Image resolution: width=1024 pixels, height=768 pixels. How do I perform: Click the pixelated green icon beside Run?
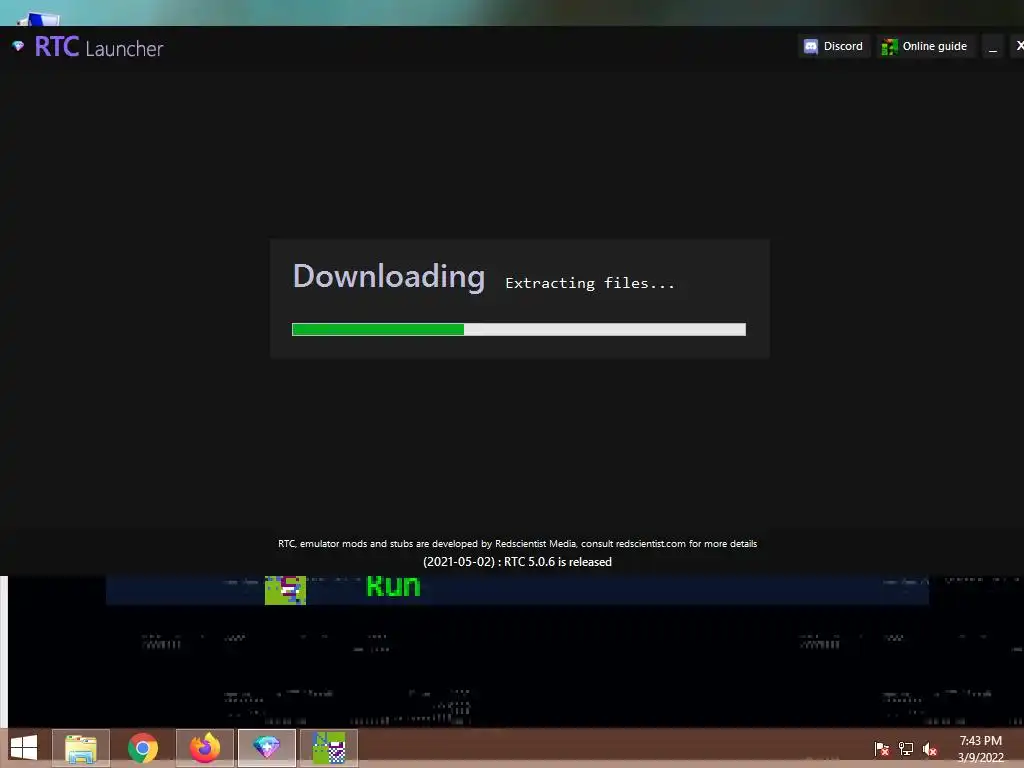coord(285,590)
